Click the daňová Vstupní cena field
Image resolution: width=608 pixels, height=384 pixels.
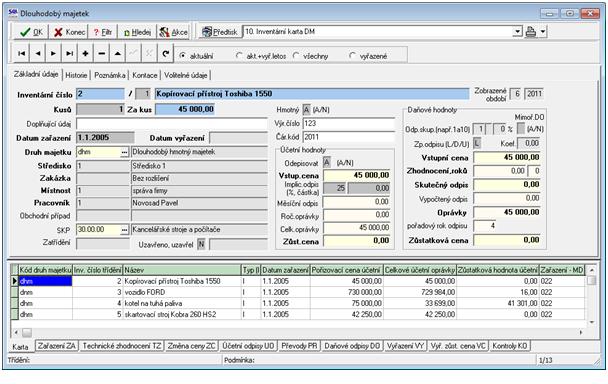click(507, 157)
